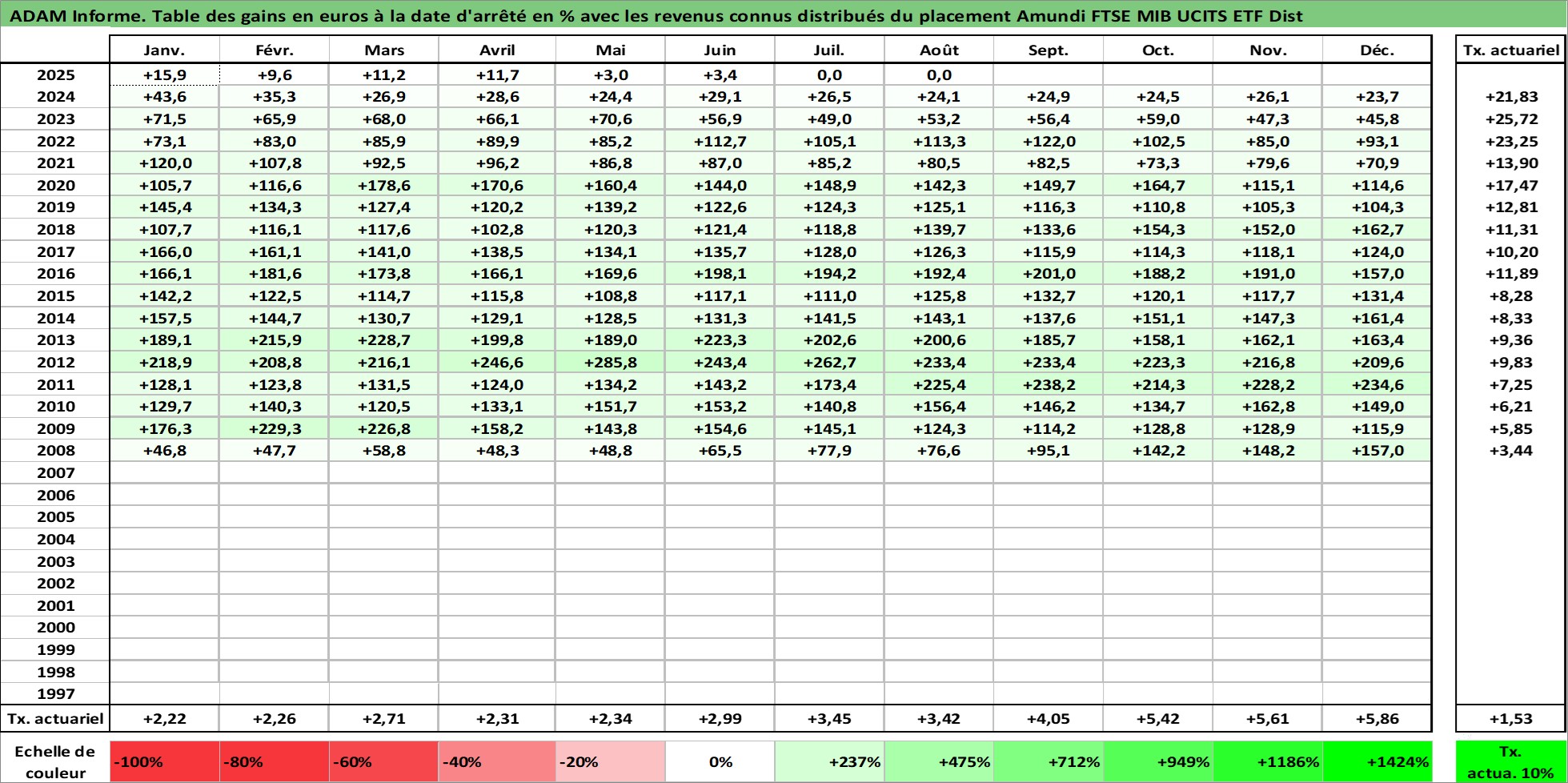The width and height of the screenshot is (1568, 783).
Task: Click the +475% green swatch
Action: [x=939, y=761]
